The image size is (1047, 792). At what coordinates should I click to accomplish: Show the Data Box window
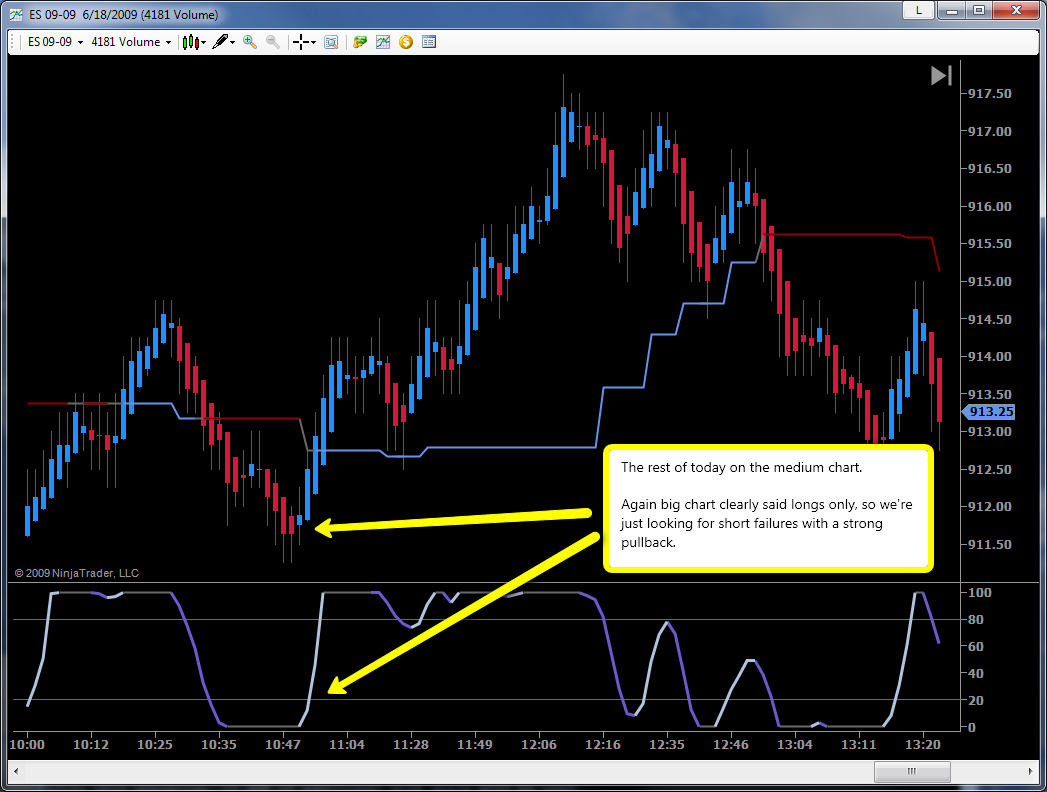(x=331, y=42)
